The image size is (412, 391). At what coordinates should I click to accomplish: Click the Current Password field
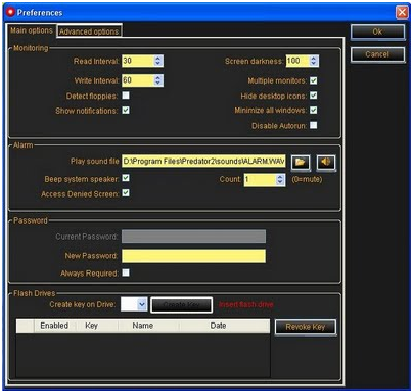click(x=194, y=236)
